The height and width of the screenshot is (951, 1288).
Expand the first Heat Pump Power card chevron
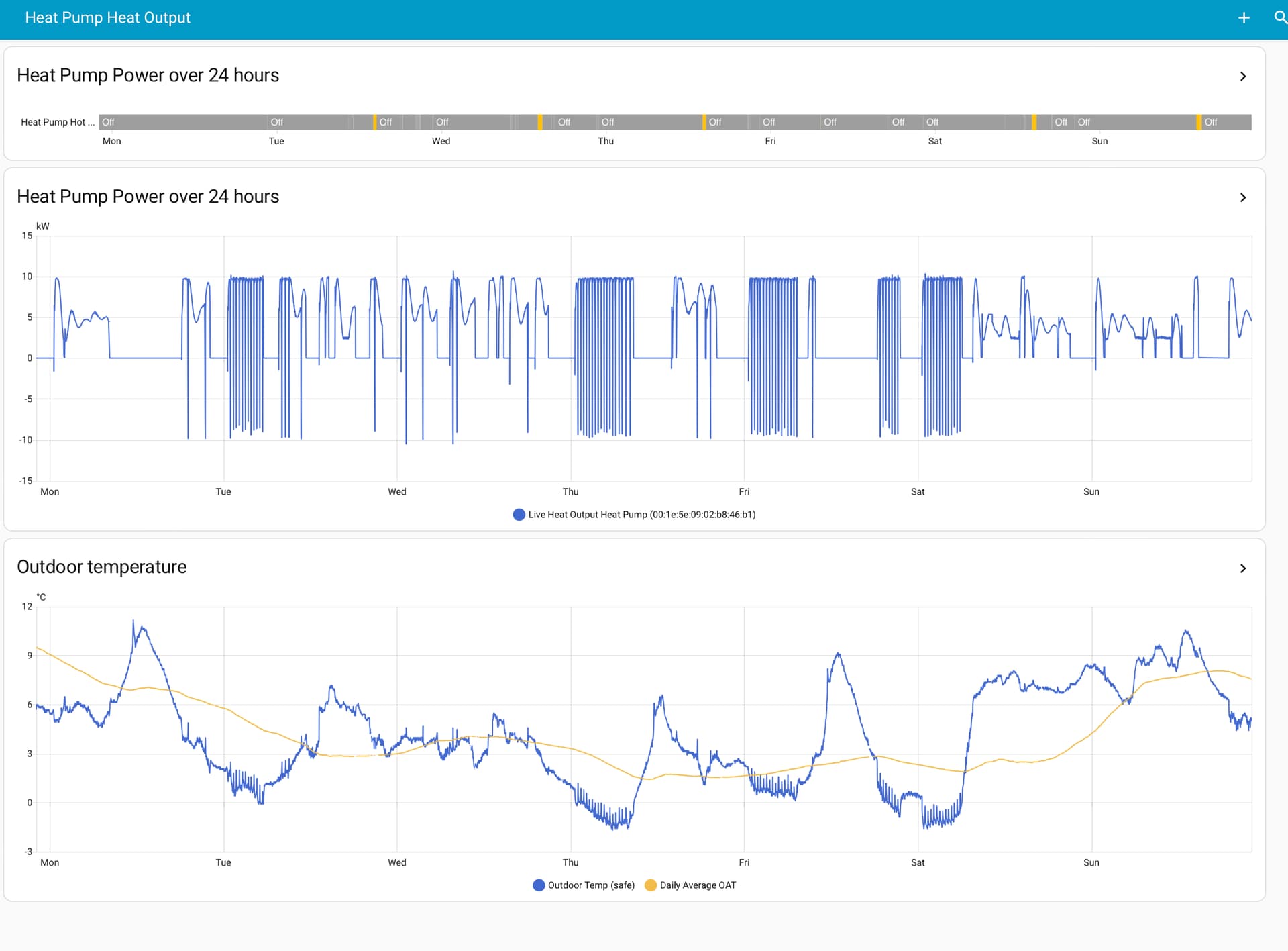pos(1242,77)
